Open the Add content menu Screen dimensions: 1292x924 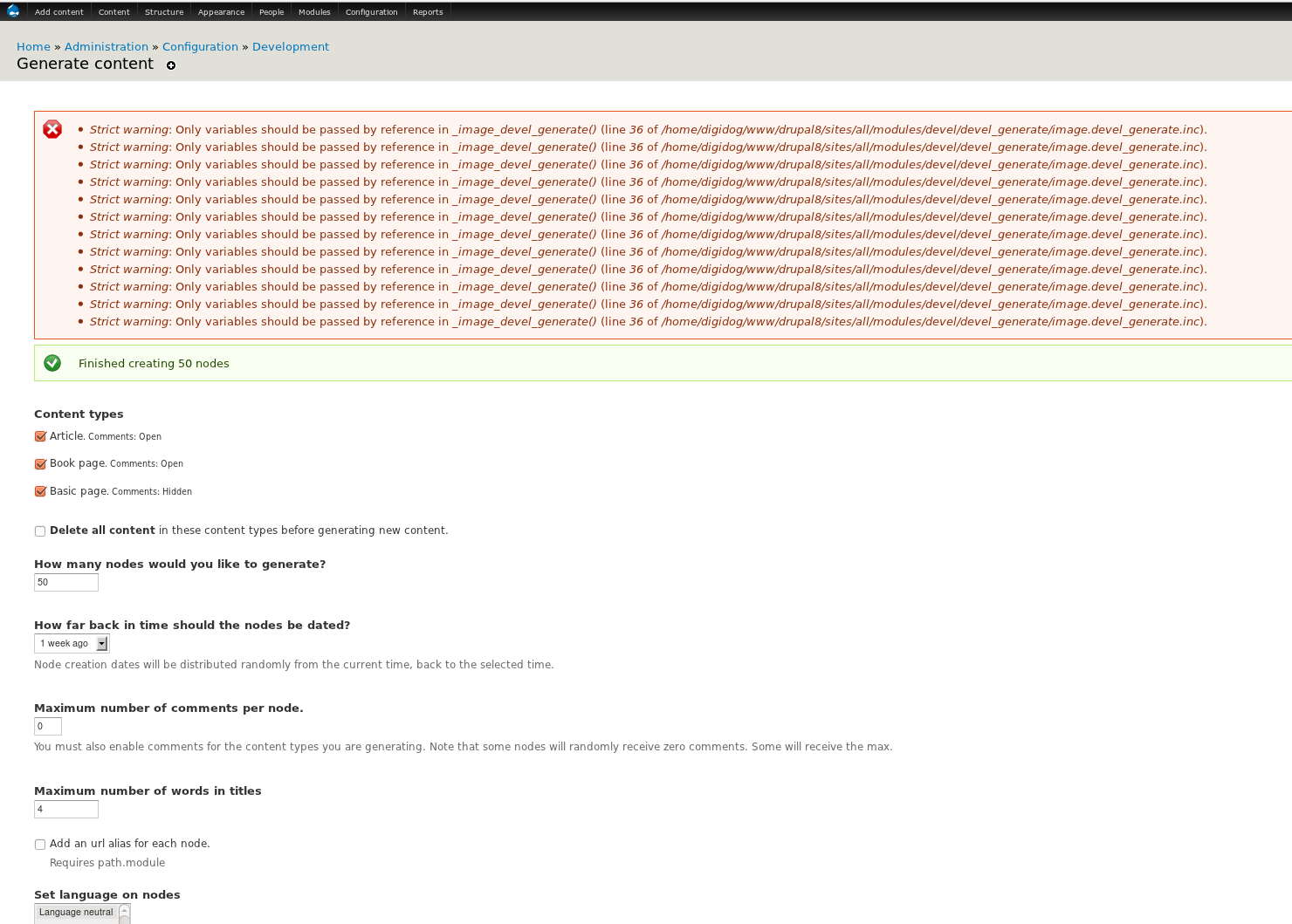click(58, 11)
